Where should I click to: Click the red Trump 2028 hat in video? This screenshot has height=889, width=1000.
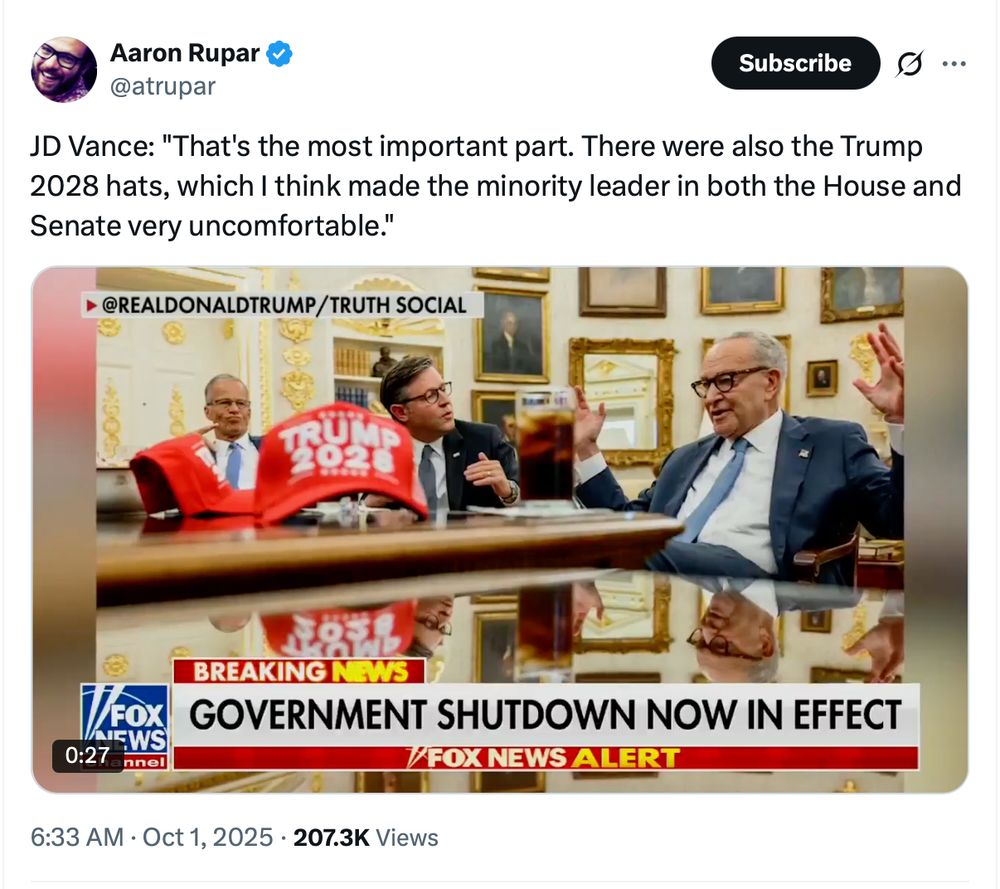coord(340,463)
